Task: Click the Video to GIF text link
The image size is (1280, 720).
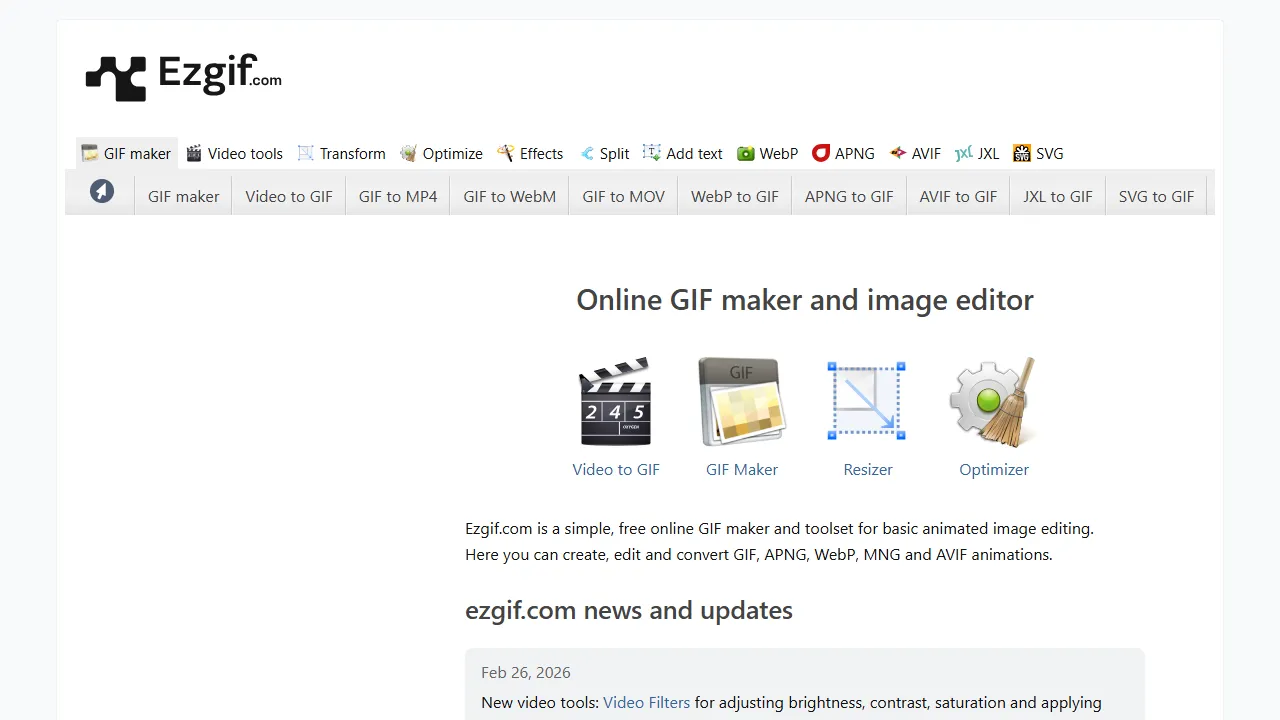Action: click(x=615, y=469)
